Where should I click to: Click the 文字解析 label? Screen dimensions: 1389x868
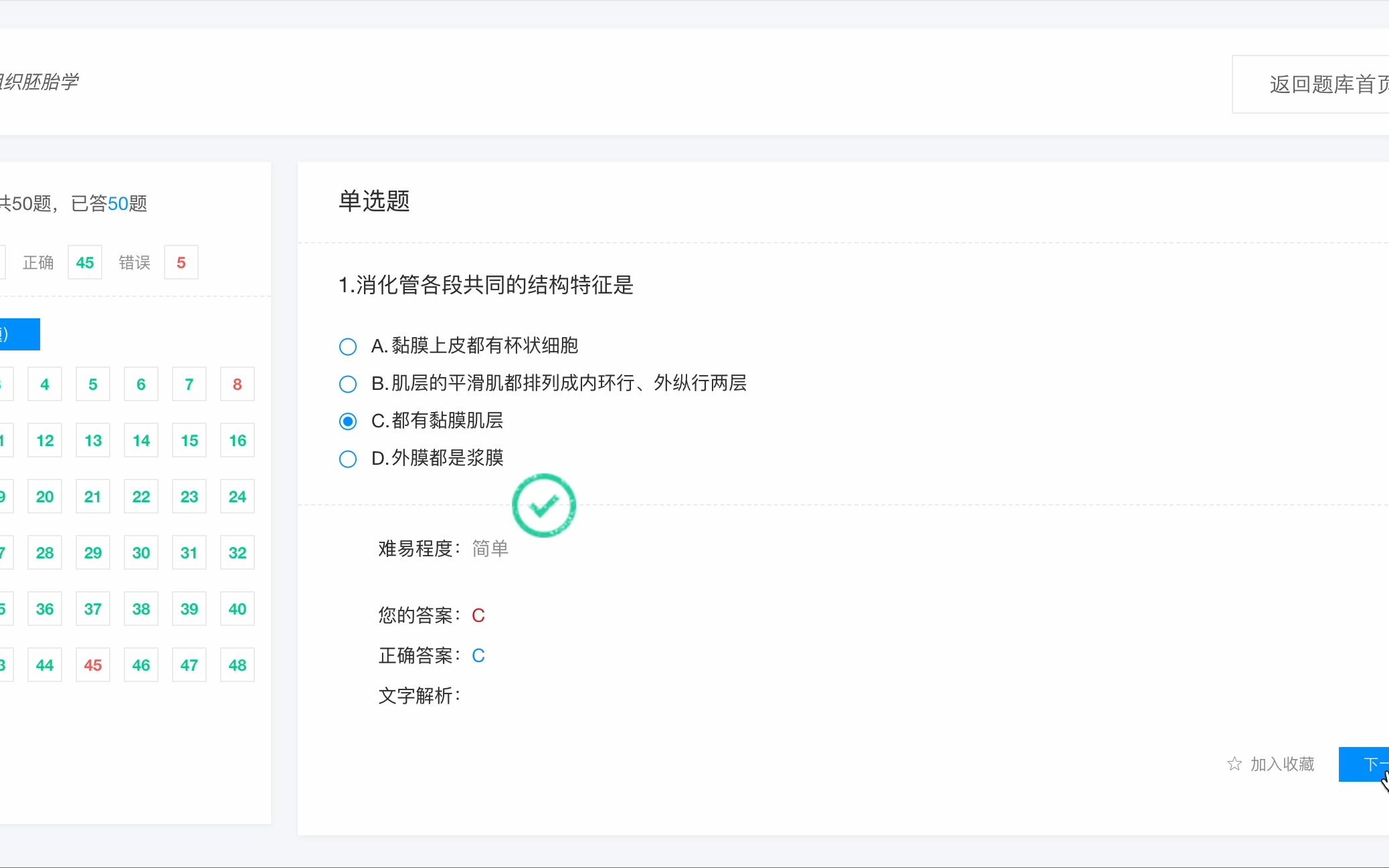tap(420, 696)
